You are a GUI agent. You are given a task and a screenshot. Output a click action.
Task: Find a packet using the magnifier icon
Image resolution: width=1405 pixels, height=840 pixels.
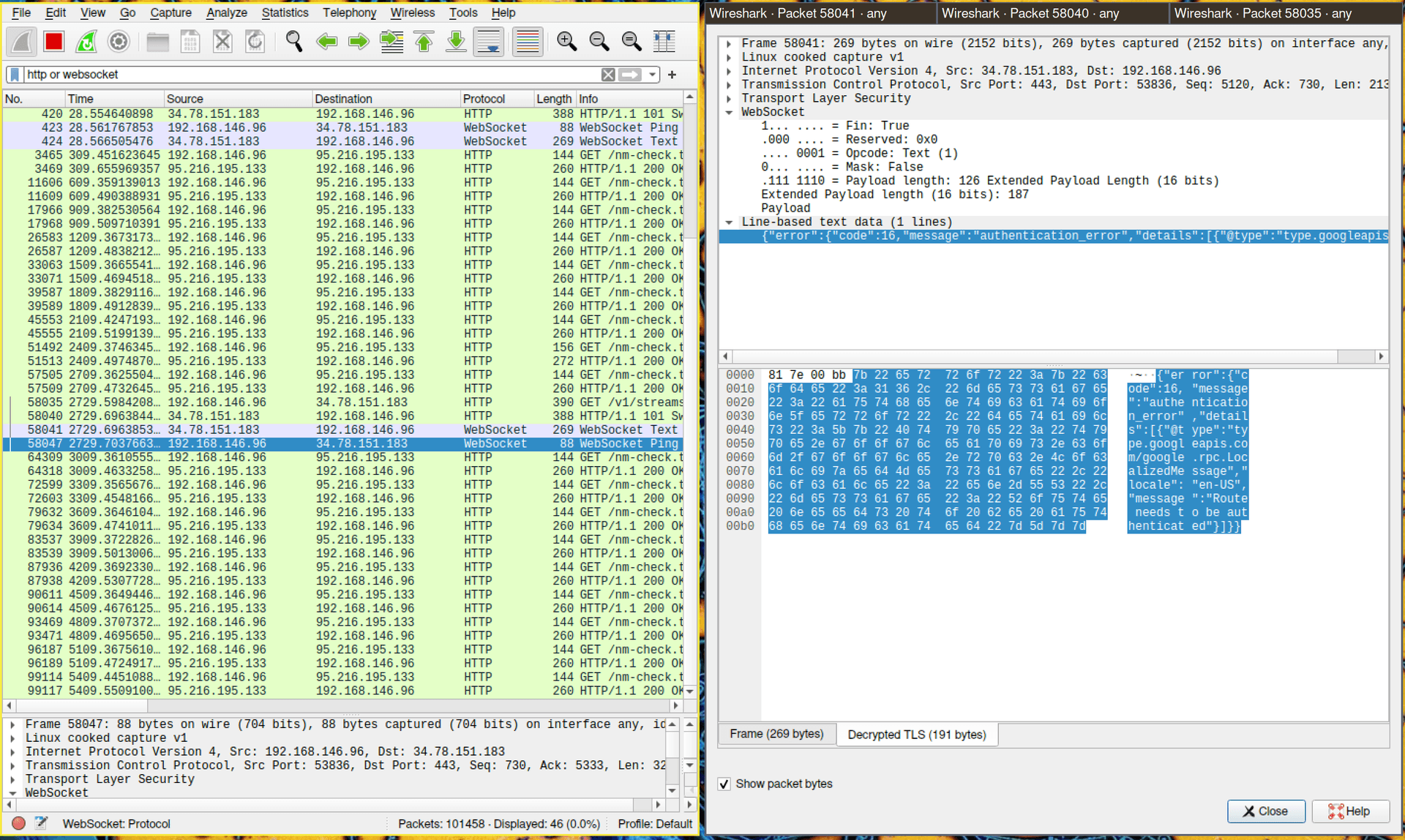pos(294,42)
